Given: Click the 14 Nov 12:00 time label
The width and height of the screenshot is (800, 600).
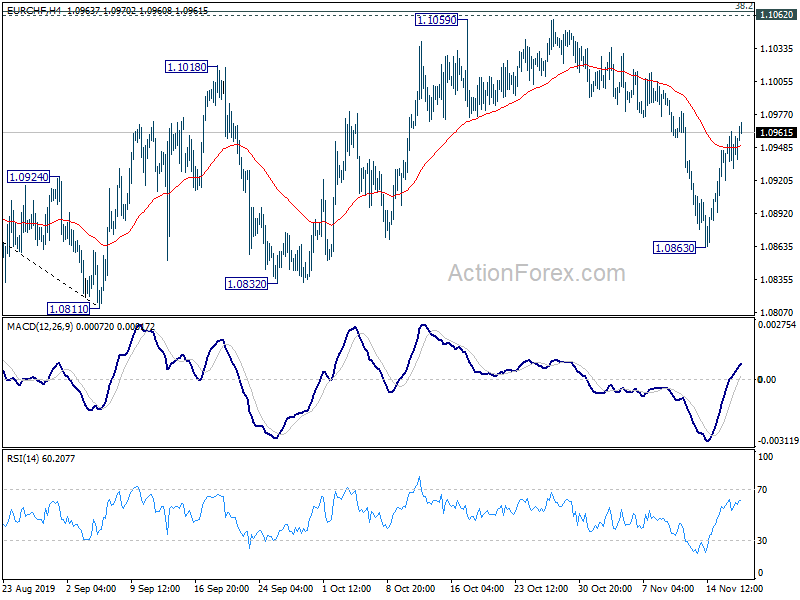Looking at the screenshot, I should pos(734,589).
